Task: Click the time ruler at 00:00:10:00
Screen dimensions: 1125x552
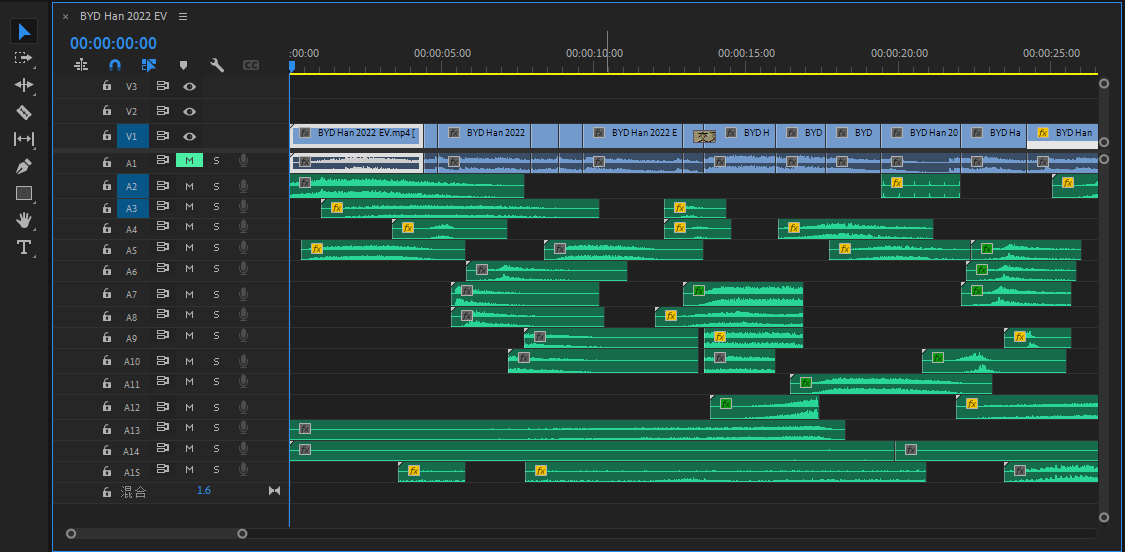Action: [x=594, y=53]
